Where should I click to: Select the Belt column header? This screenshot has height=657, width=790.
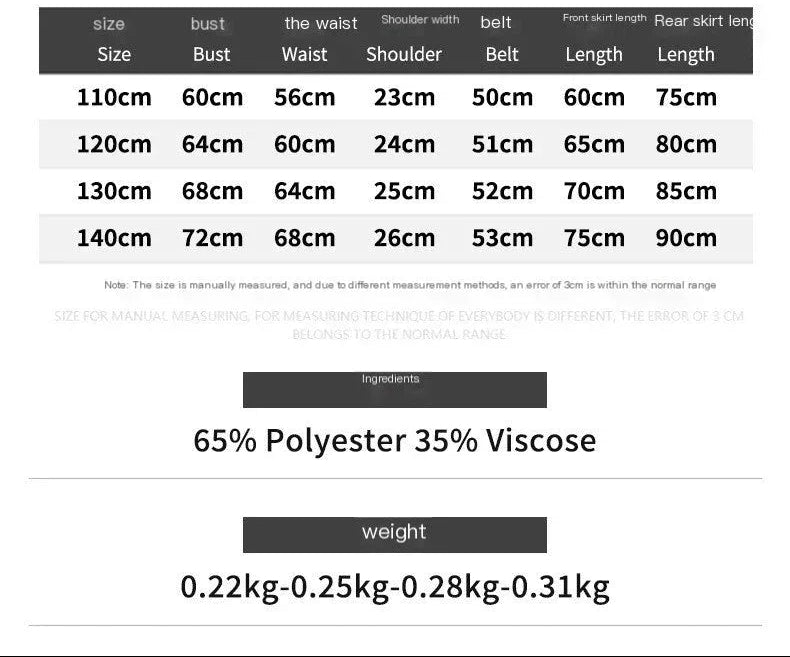coord(502,54)
